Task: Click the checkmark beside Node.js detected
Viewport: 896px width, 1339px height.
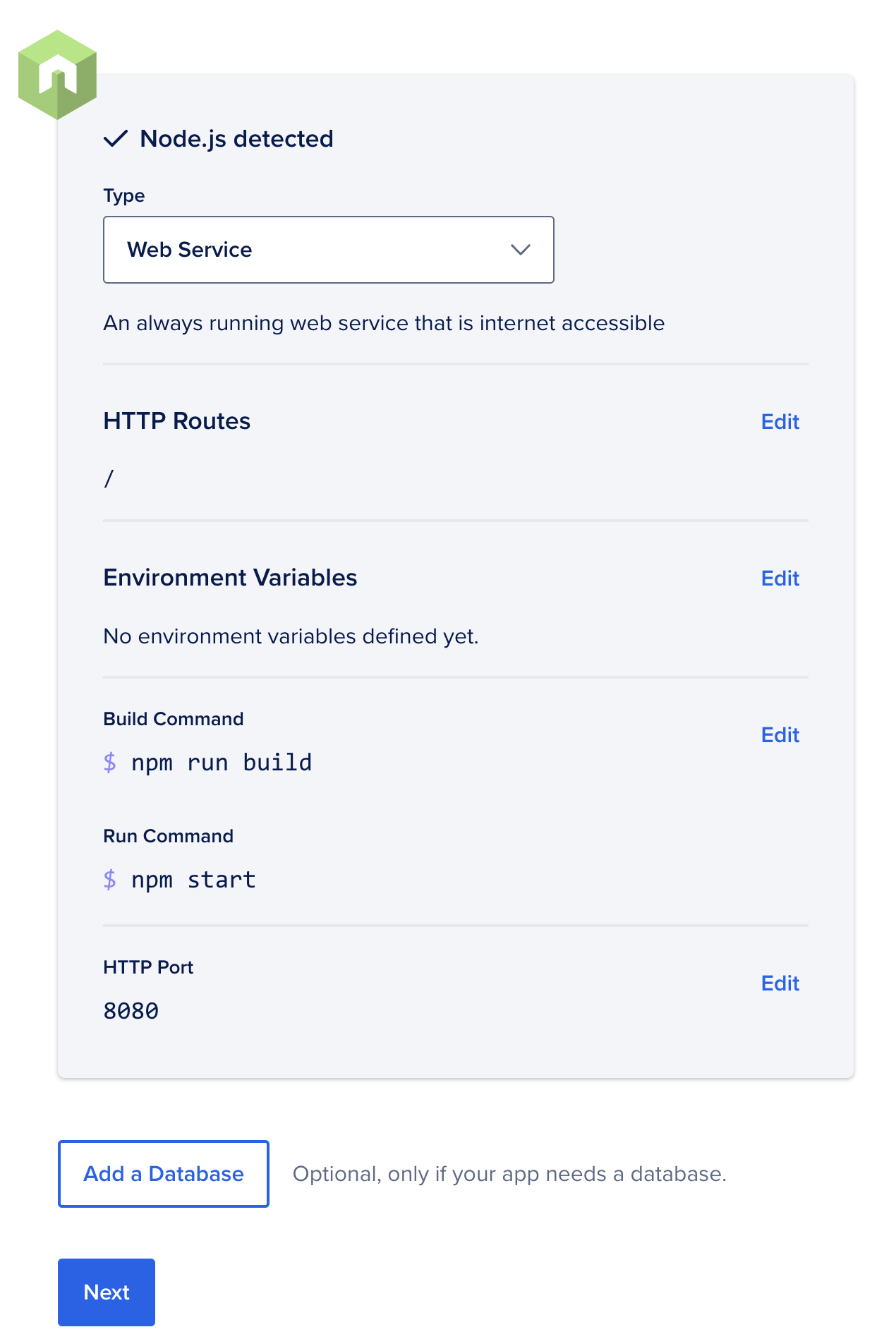Action: pos(116,138)
